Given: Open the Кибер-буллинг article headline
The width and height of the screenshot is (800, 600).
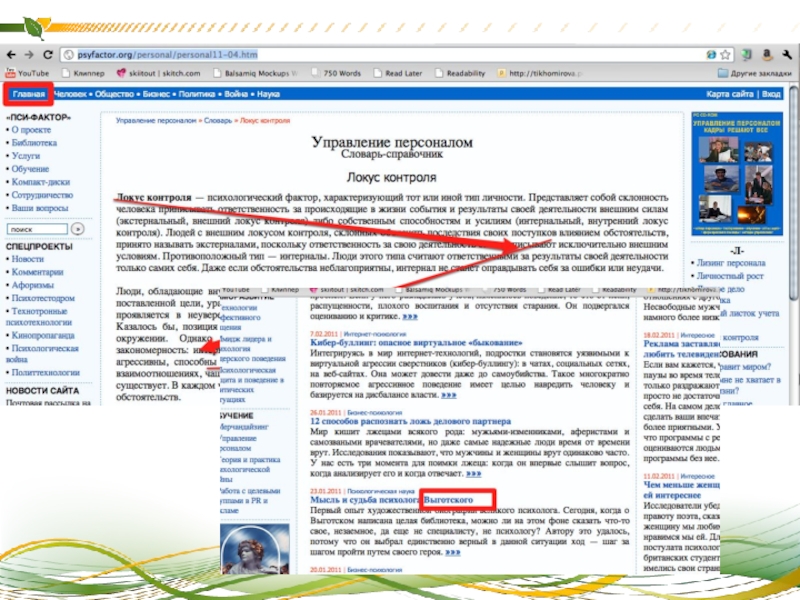Looking at the screenshot, I should [x=416, y=342].
